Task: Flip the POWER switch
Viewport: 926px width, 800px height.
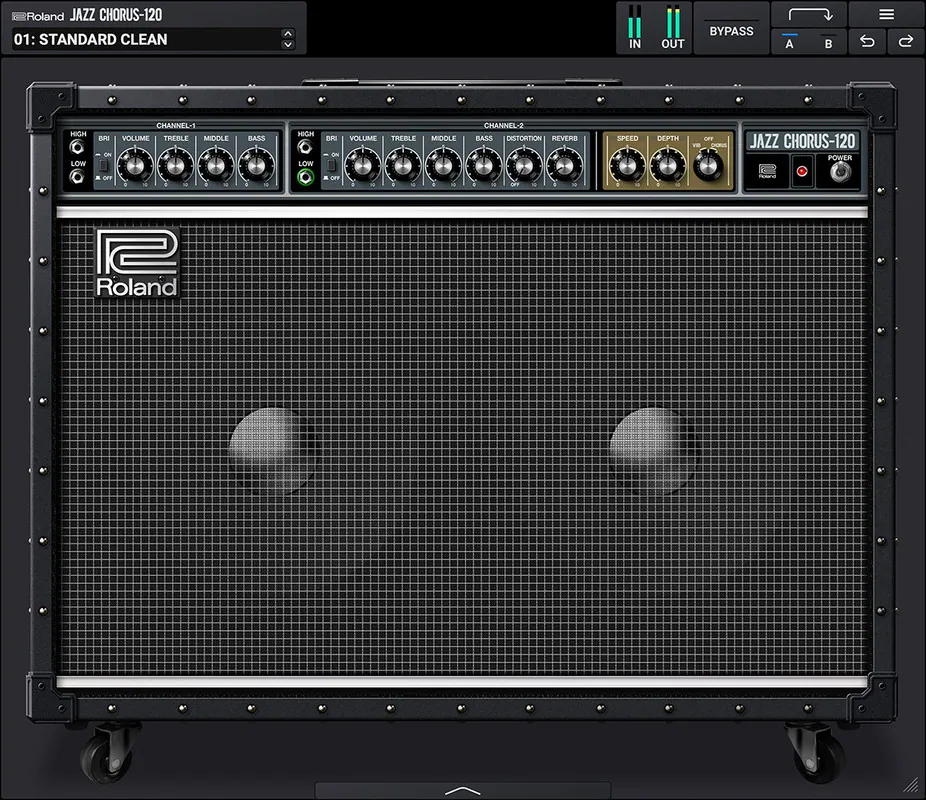Action: tap(838, 170)
